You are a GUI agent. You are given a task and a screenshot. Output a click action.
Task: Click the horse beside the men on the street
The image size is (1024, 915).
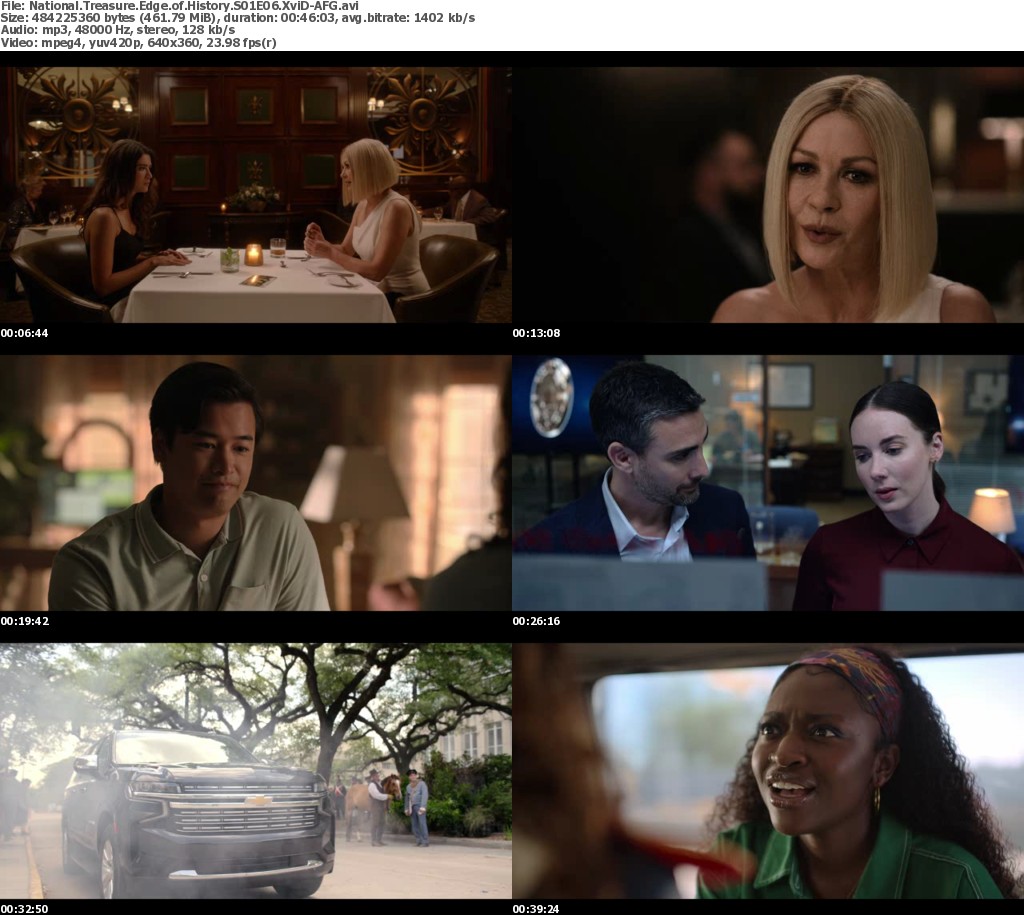coord(356,800)
